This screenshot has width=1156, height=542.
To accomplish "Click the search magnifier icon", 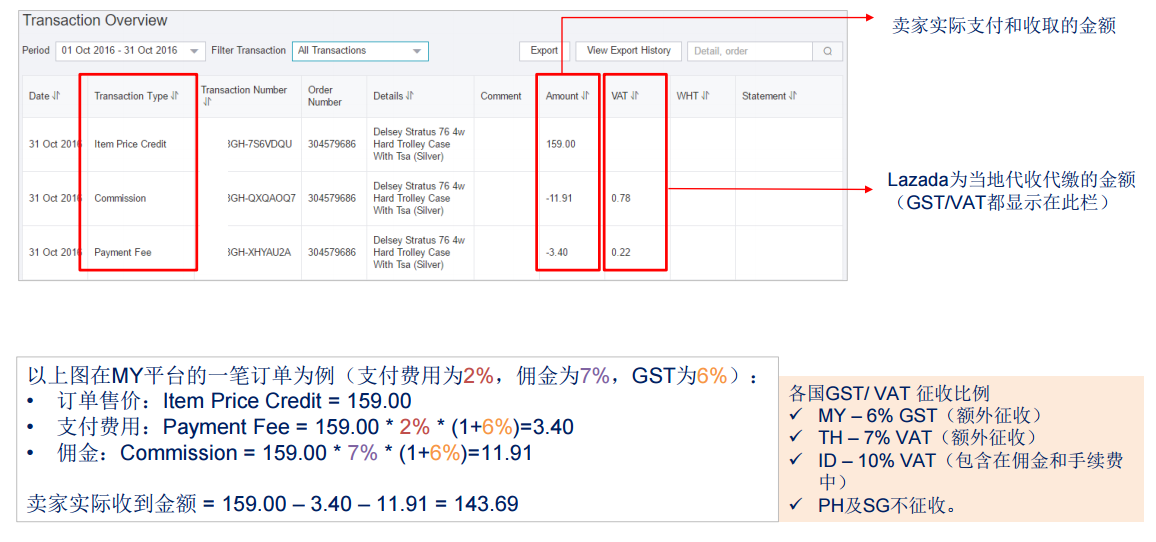I will click(827, 51).
